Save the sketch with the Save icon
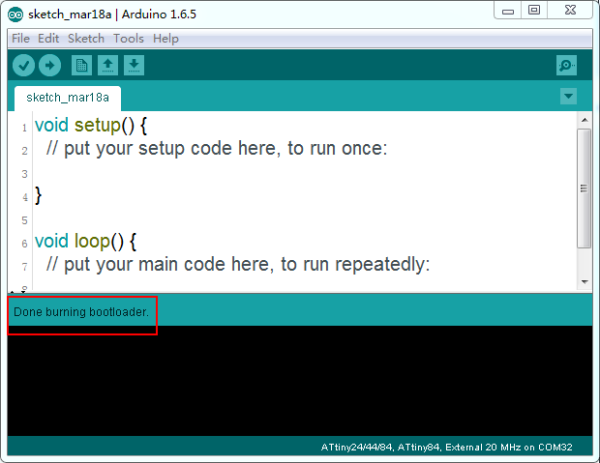The width and height of the screenshot is (600, 463). [134, 65]
